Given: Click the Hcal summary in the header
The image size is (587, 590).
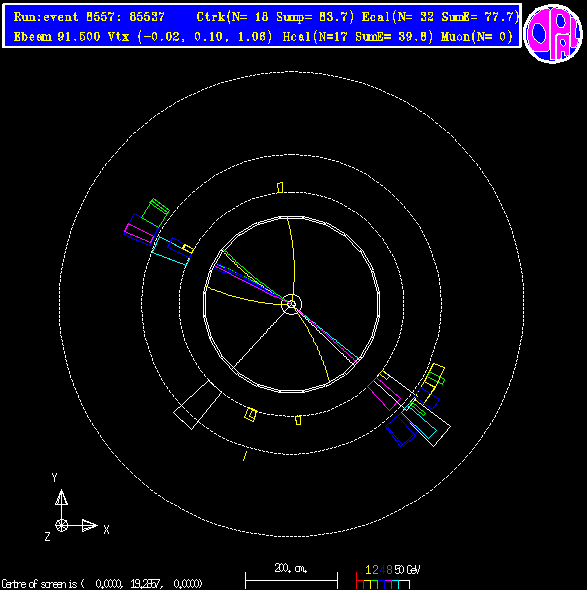Looking at the screenshot, I should pyautogui.click(x=358, y=37).
